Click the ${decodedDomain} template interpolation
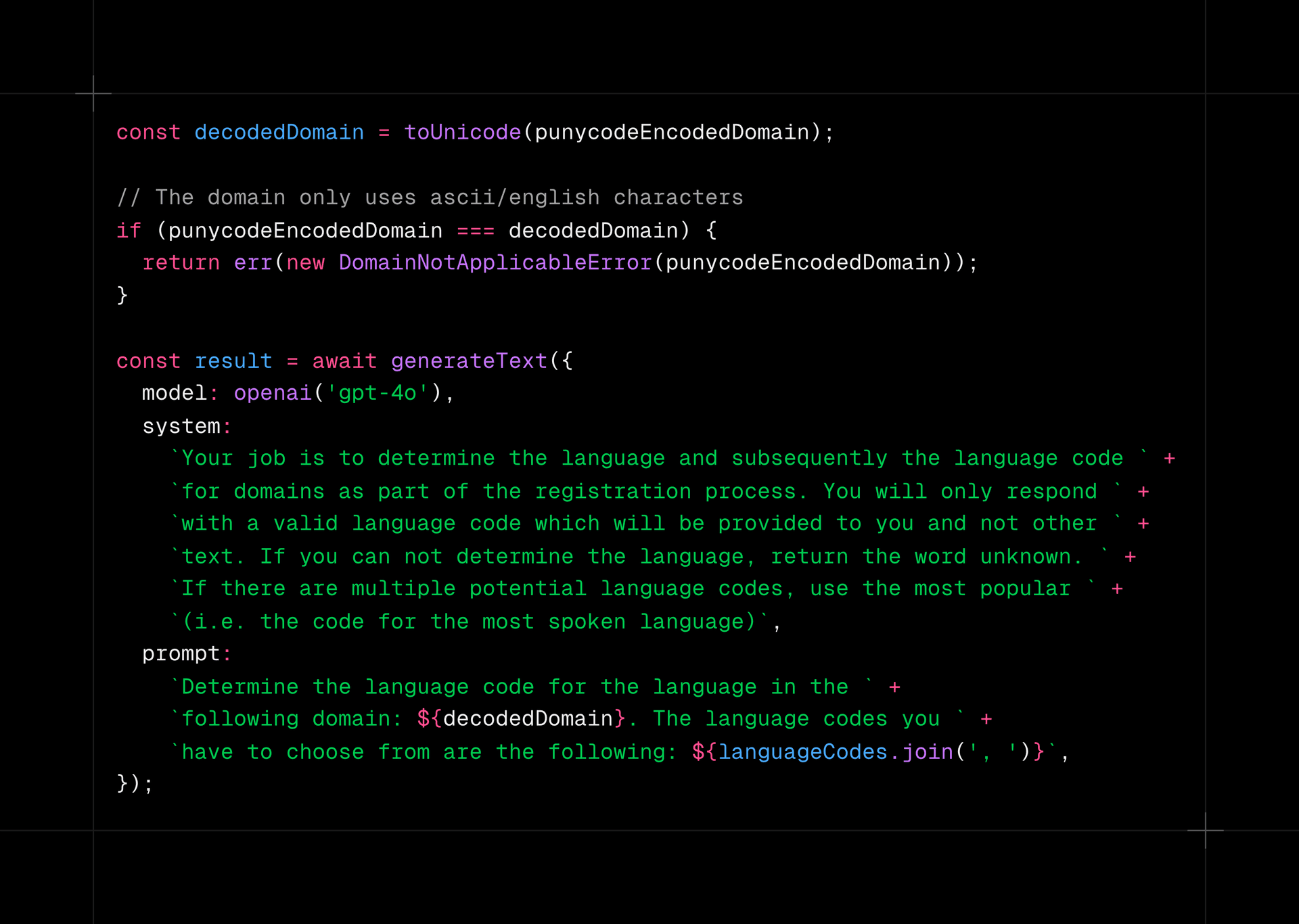This screenshot has width=1299, height=924. pyautogui.click(x=521, y=718)
